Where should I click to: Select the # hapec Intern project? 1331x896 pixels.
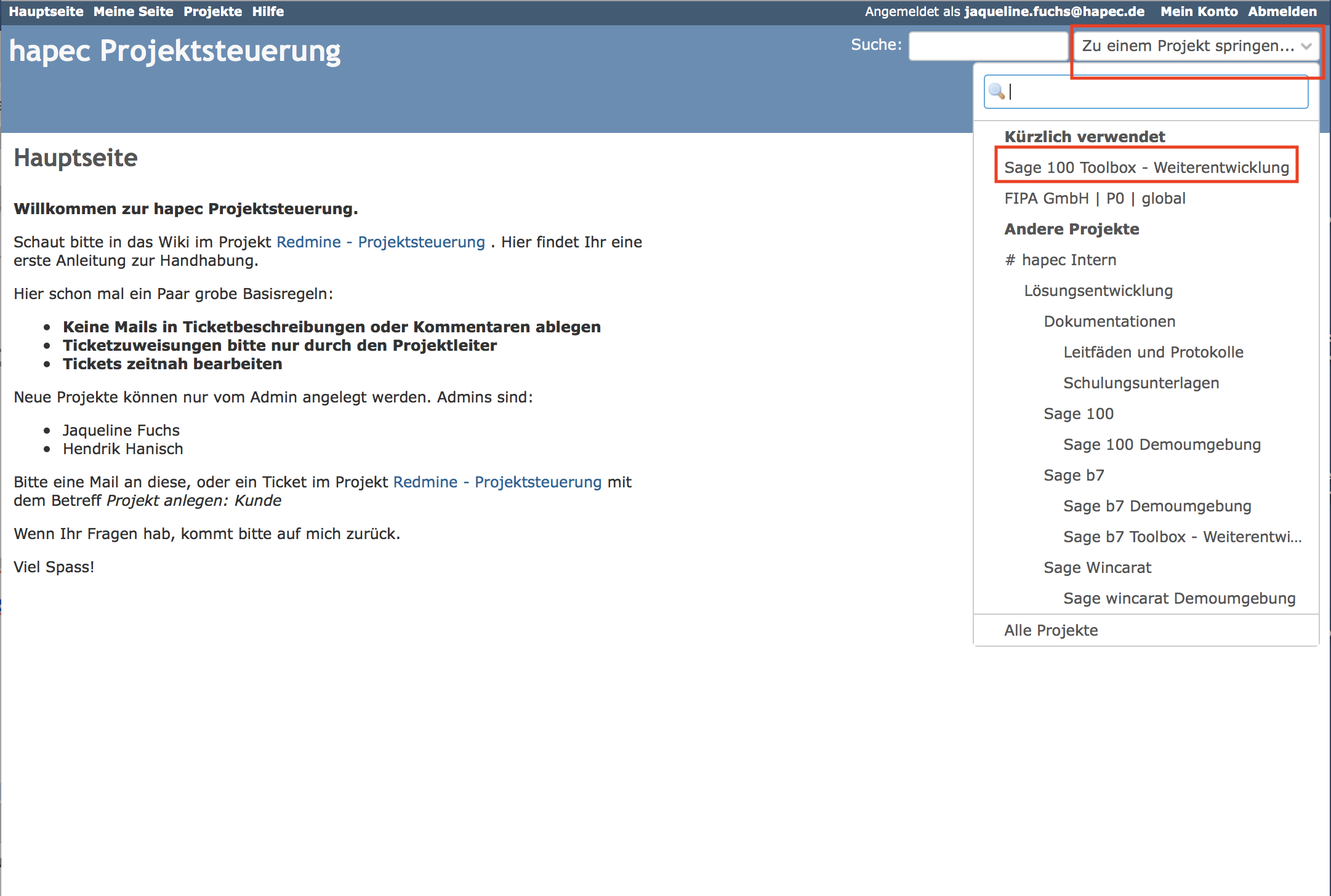coord(1060,260)
